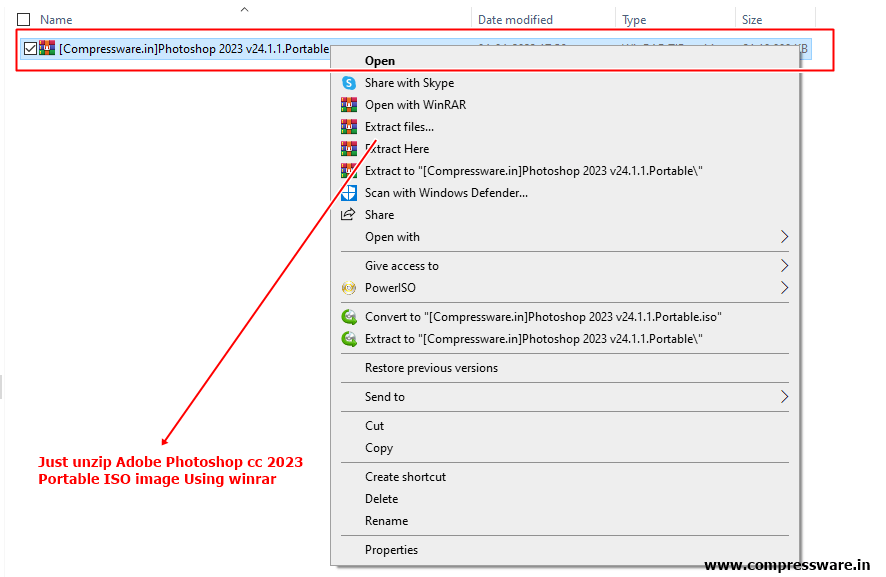Click the share arrow icon beside Share
The image size is (886, 577).
[x=348, y=214]
